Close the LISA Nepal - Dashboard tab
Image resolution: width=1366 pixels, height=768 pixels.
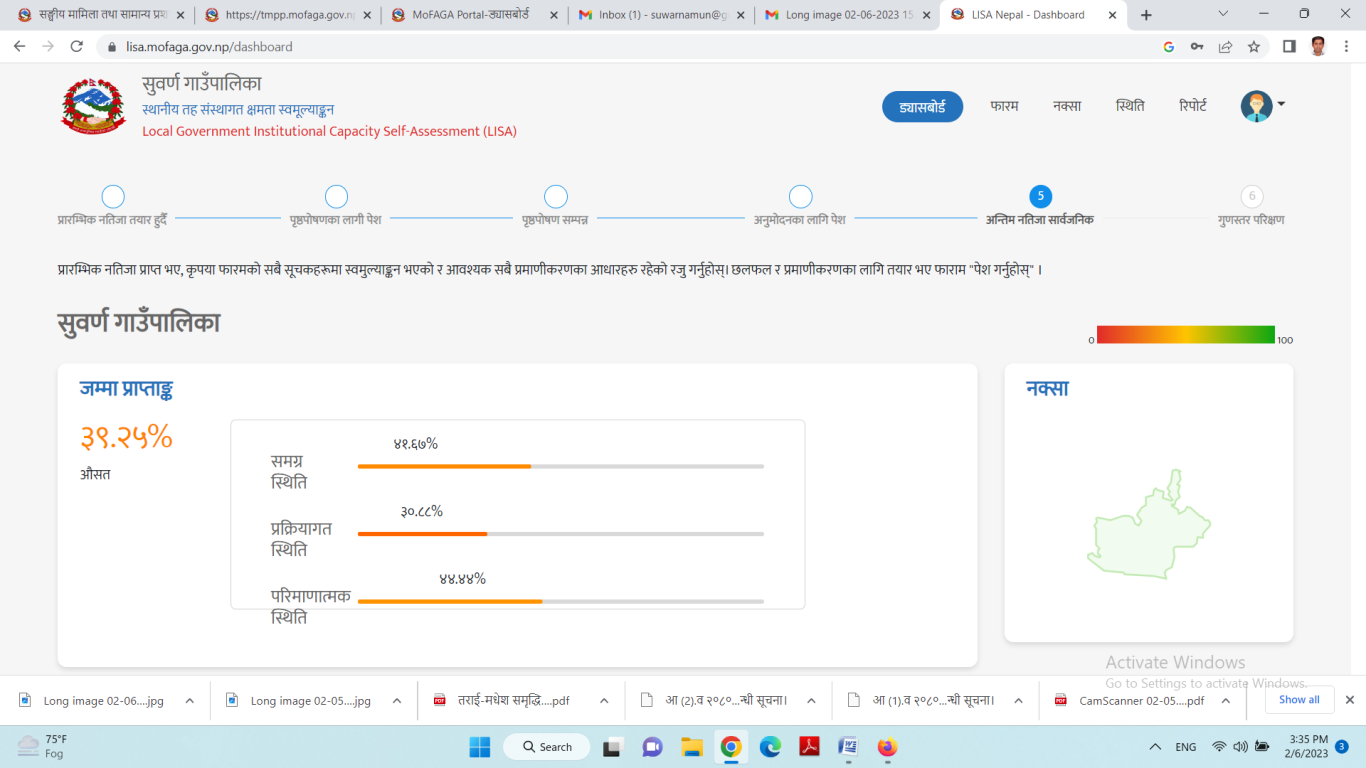1112,15
